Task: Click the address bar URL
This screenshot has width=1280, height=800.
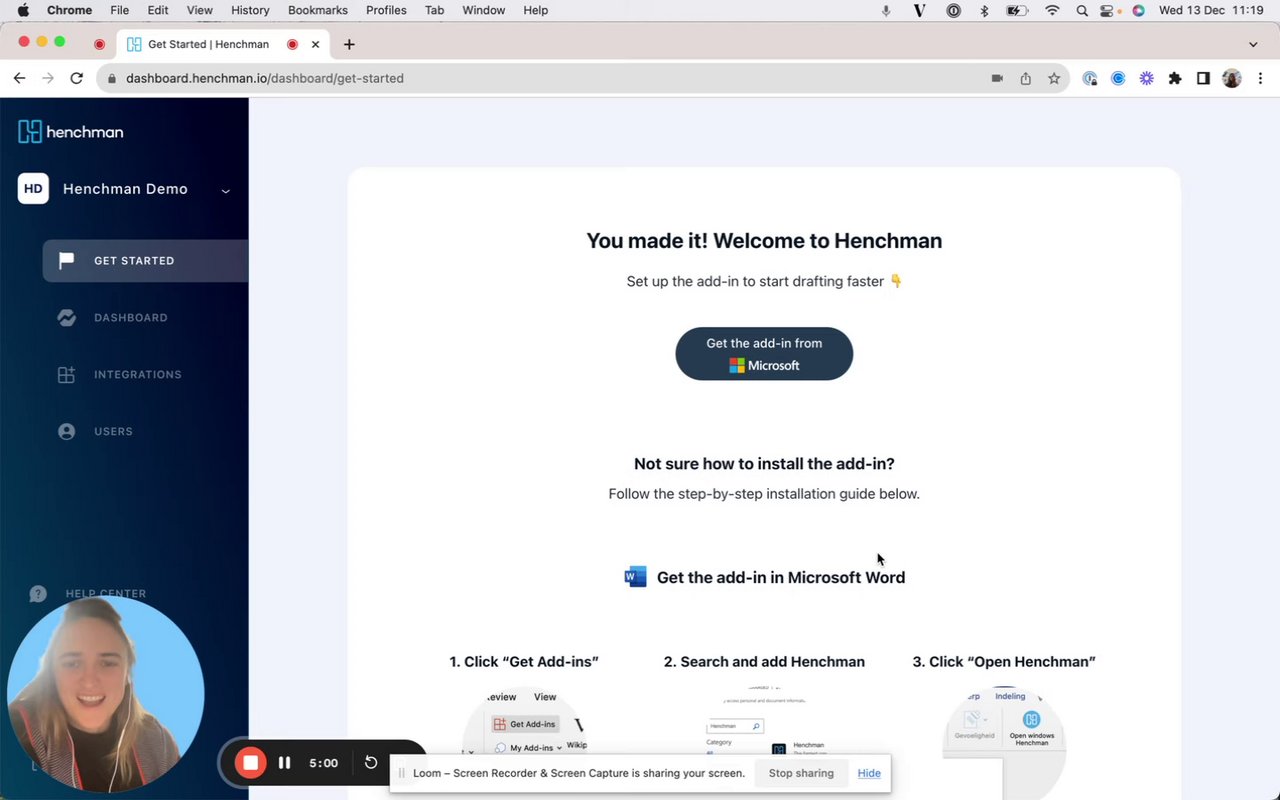Action: (265, 78)
